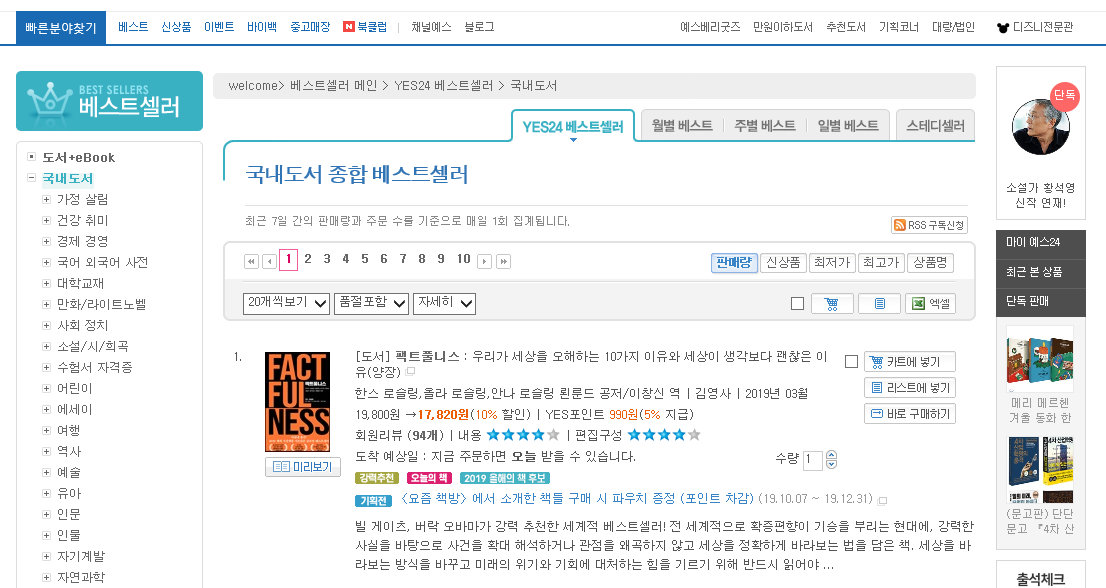Open the 20개씩보기 dropdown

click(x=286, y=303)
